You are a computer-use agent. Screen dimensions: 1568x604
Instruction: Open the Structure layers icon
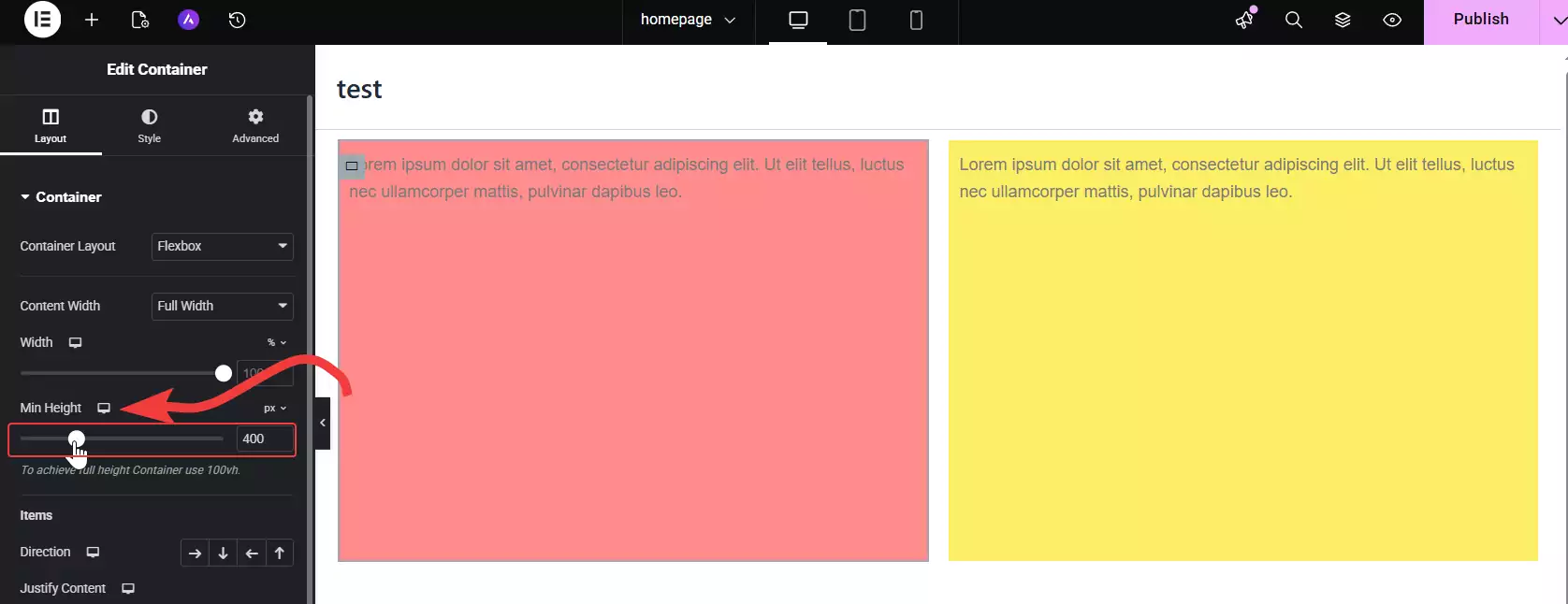click(1343, 20)
